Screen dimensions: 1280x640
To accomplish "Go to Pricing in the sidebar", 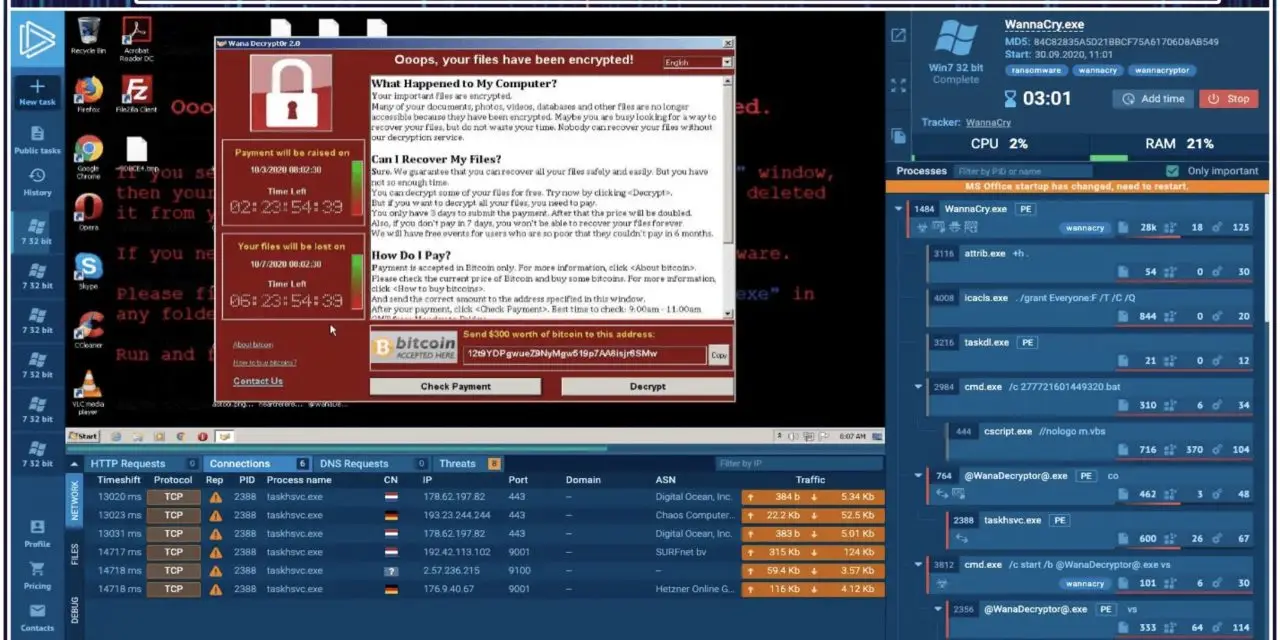I will coord(37,576).
